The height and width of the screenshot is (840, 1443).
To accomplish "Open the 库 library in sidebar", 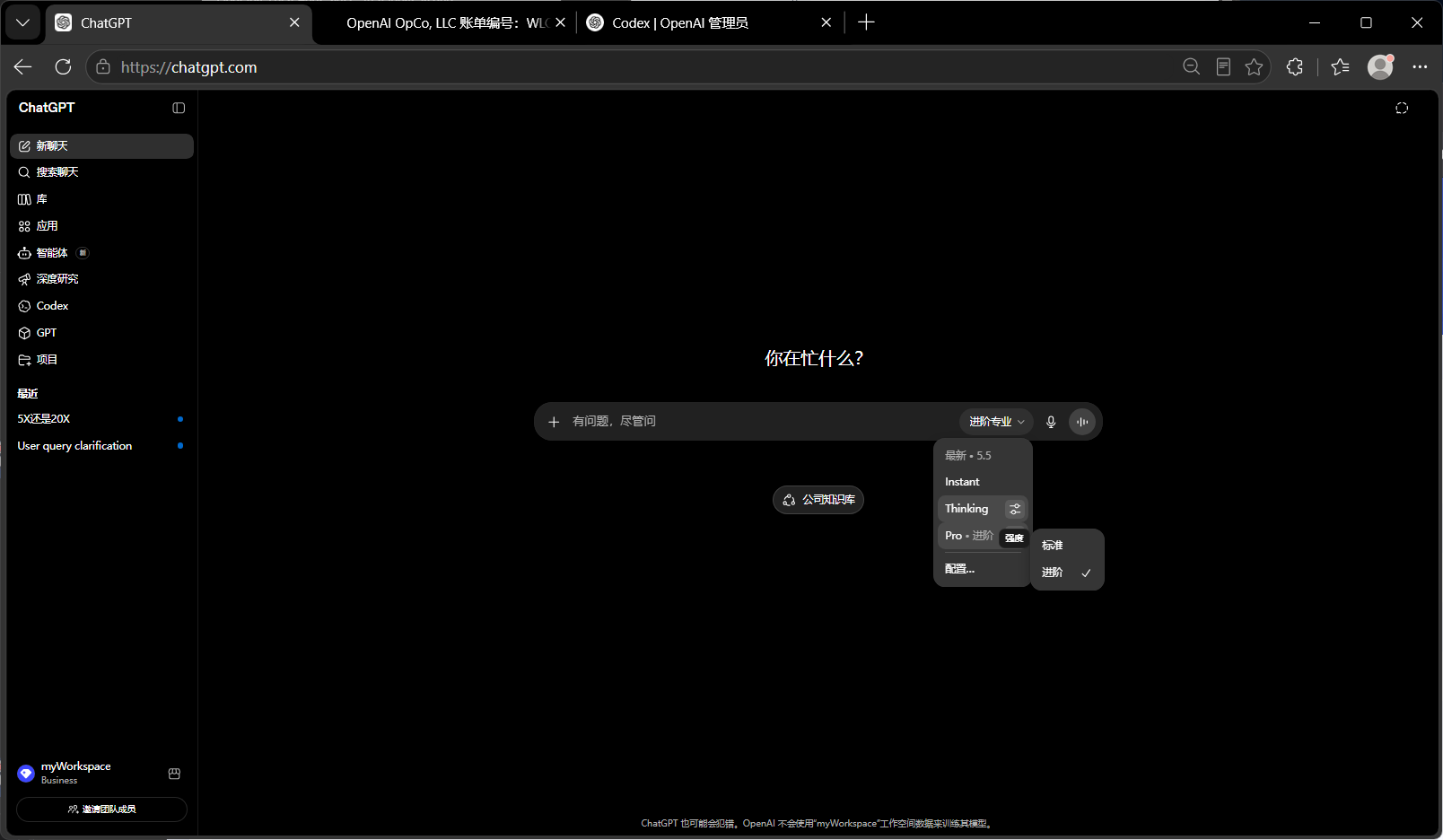I will pos(101,199).
